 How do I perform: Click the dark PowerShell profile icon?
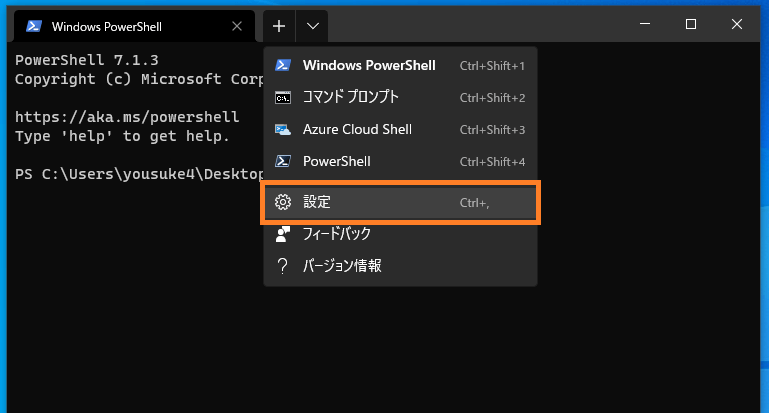pos(283,161)
